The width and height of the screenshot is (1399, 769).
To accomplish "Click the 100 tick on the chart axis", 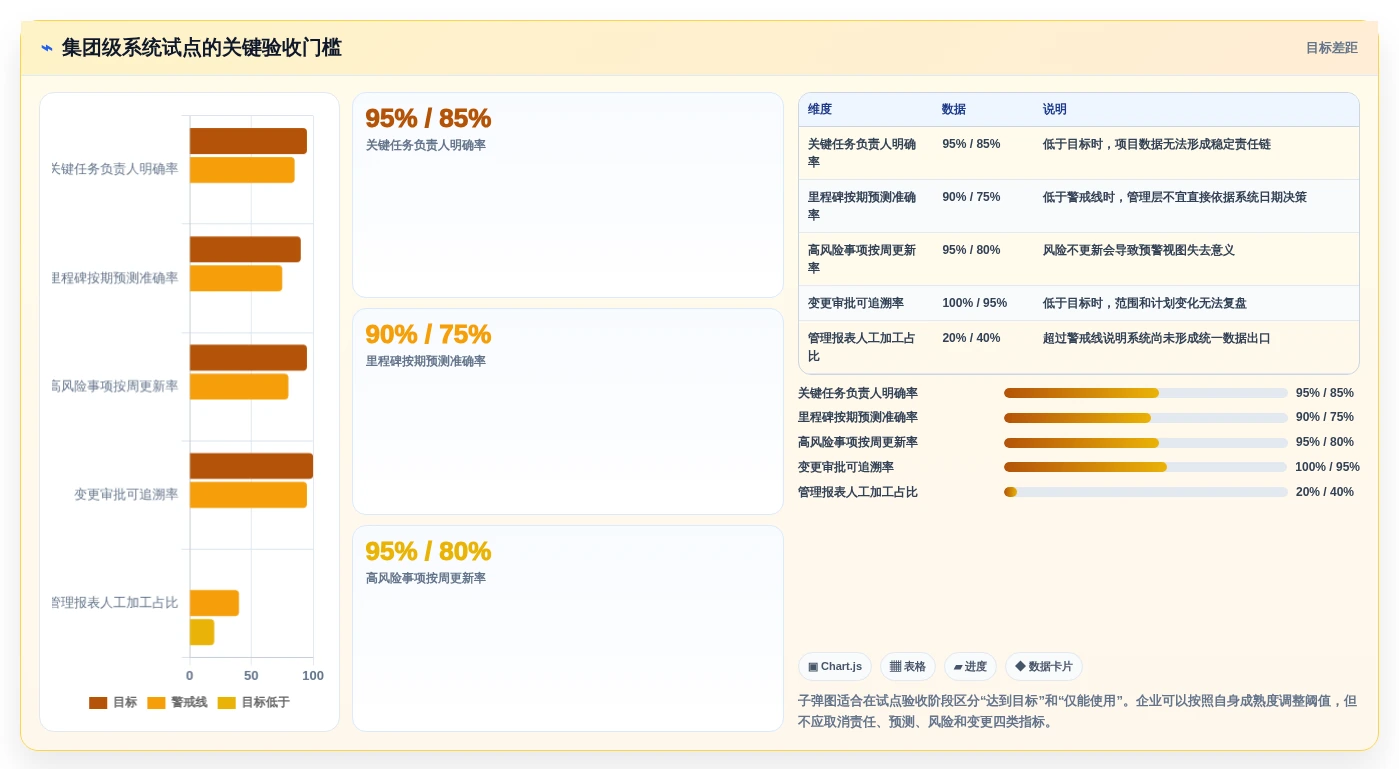I will 313,676.
